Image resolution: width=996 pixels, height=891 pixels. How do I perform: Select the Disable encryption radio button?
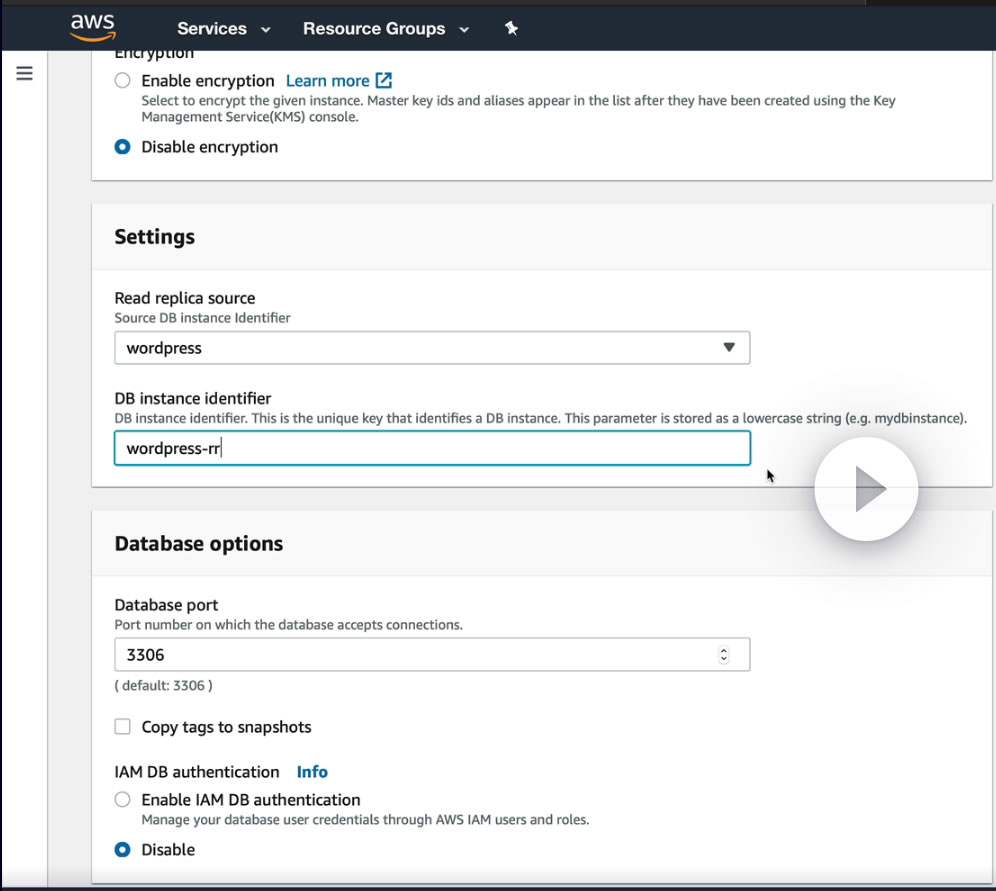[122, 147]
